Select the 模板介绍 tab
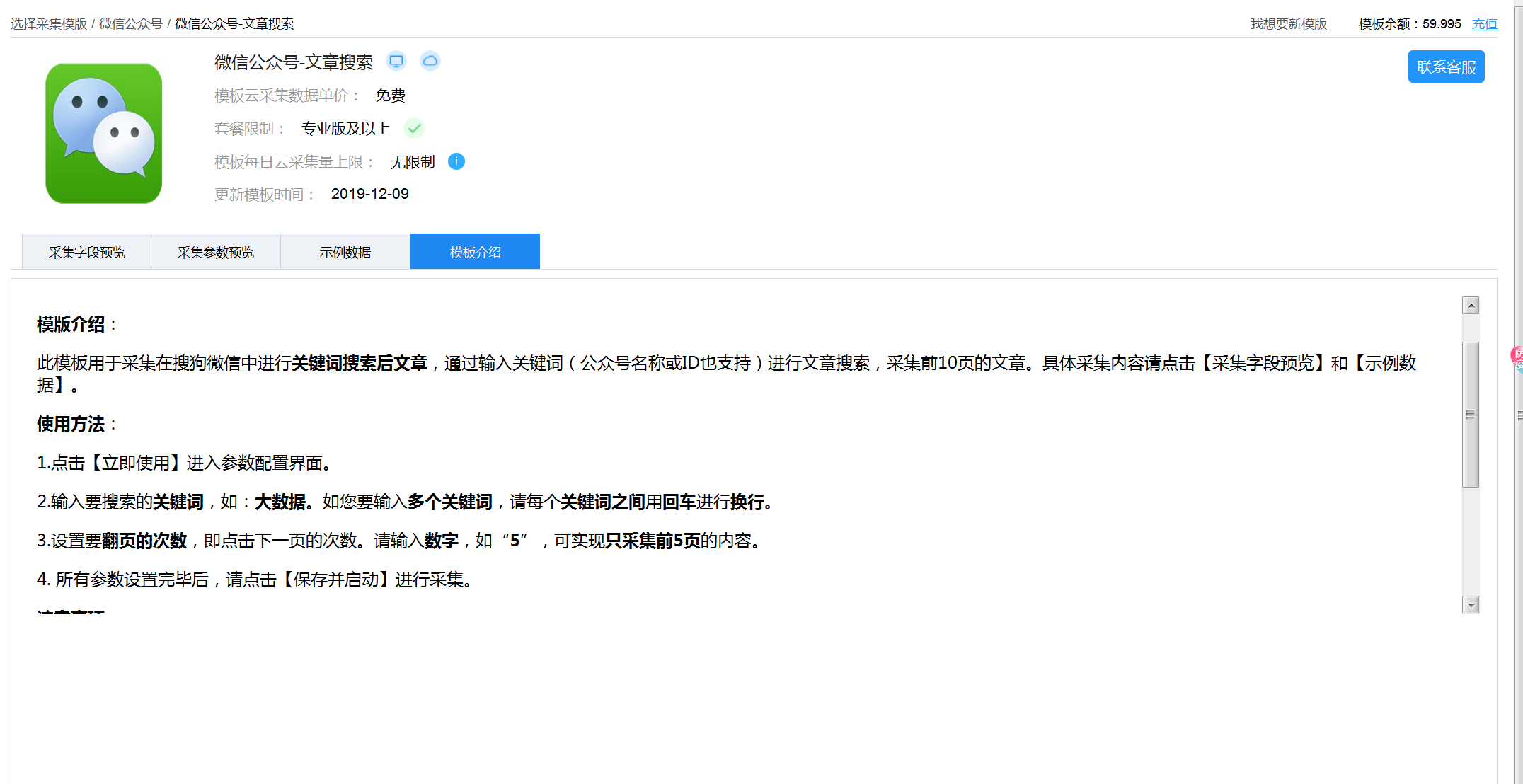Image resolution: width=1523 pixels, height=784 pixels. point(475,252)
